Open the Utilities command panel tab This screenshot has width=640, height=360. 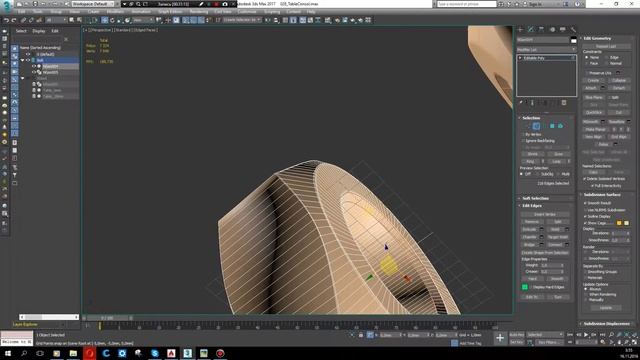point(573,29)
